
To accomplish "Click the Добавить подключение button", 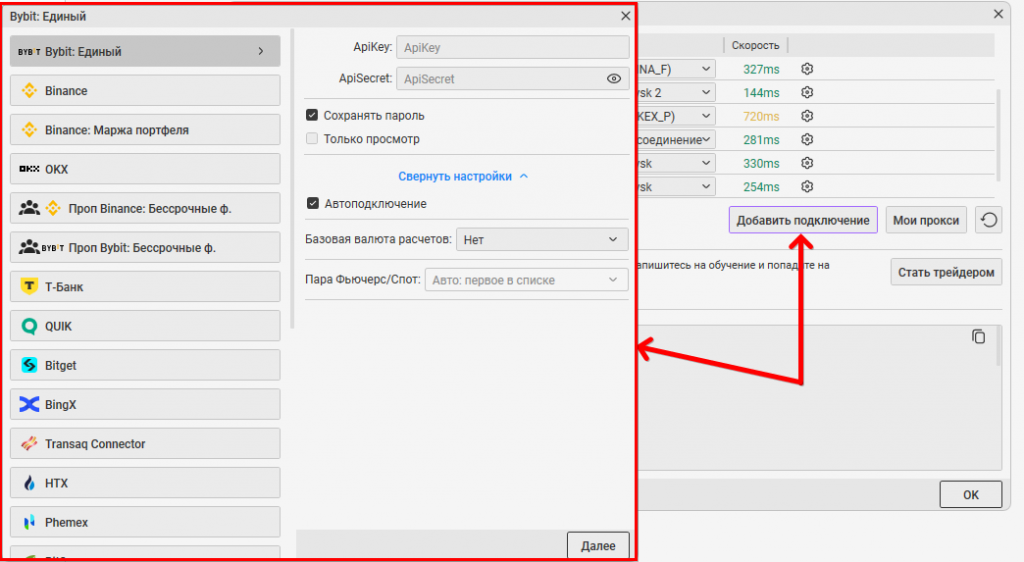I will [803, 220].
